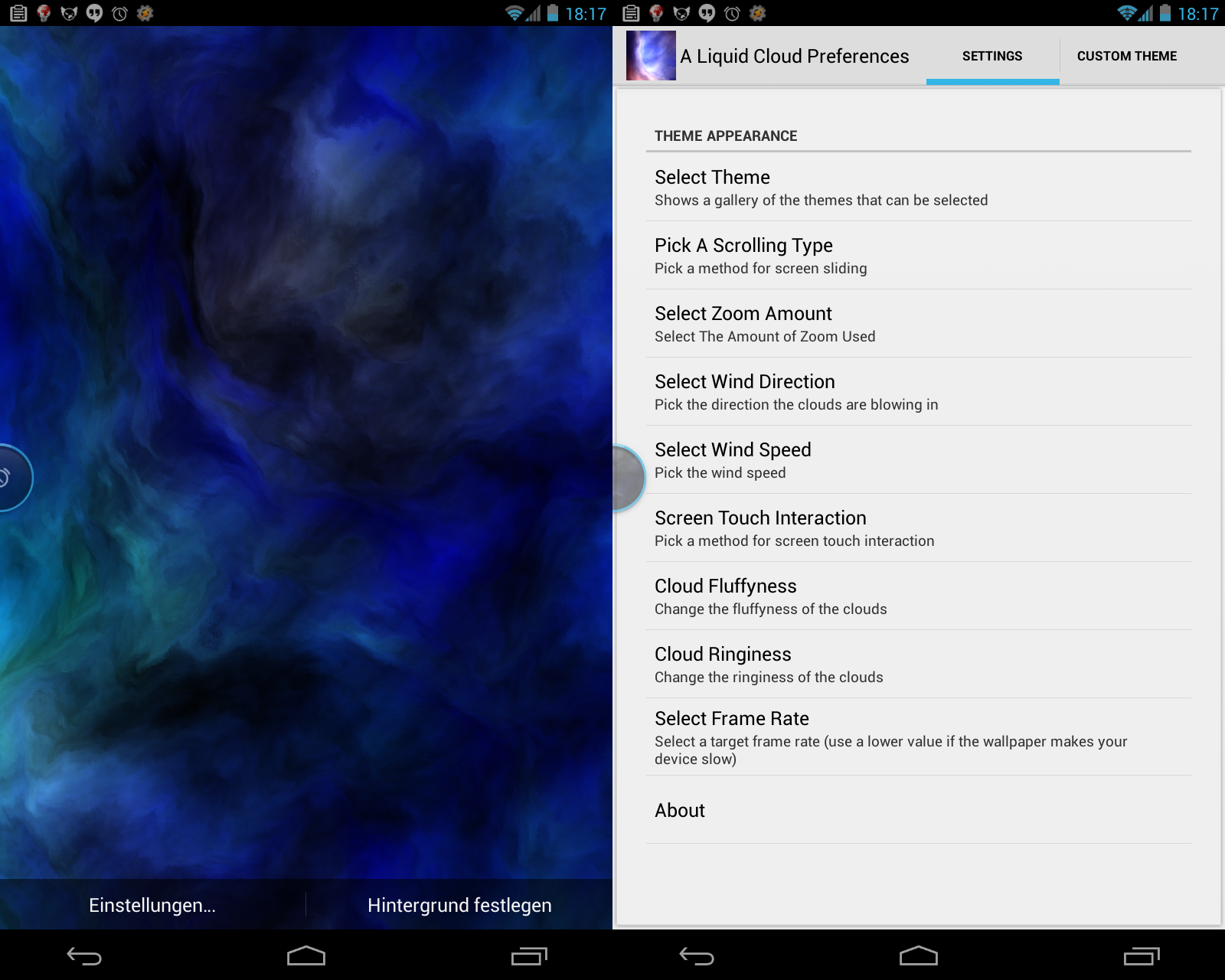Image resolution: width=1225 pixels, height=980 pixels.
Task: Open Select Wind Speed preference
Action: point(919,460)
